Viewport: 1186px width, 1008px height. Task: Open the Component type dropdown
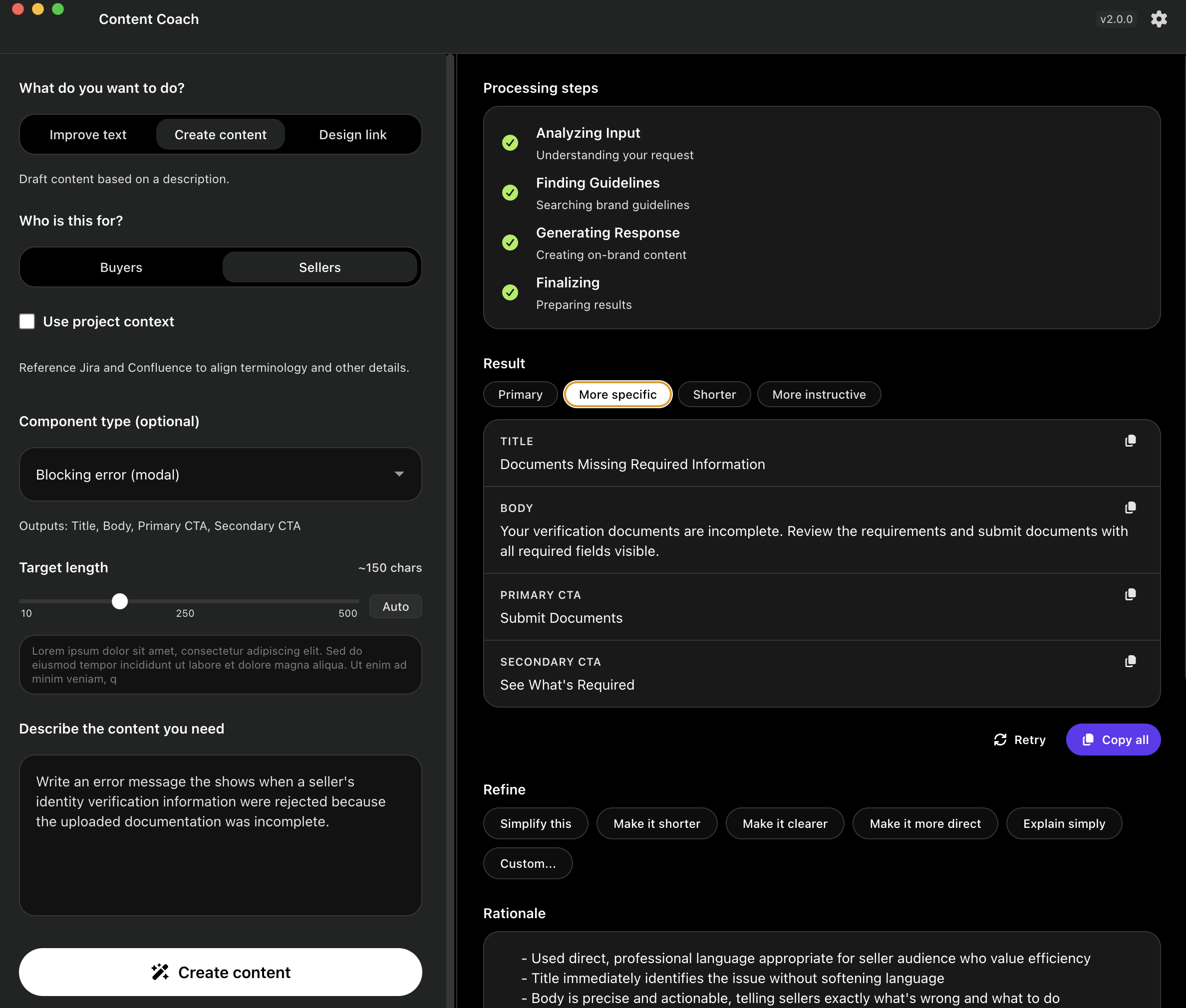(x=221, y=474)
